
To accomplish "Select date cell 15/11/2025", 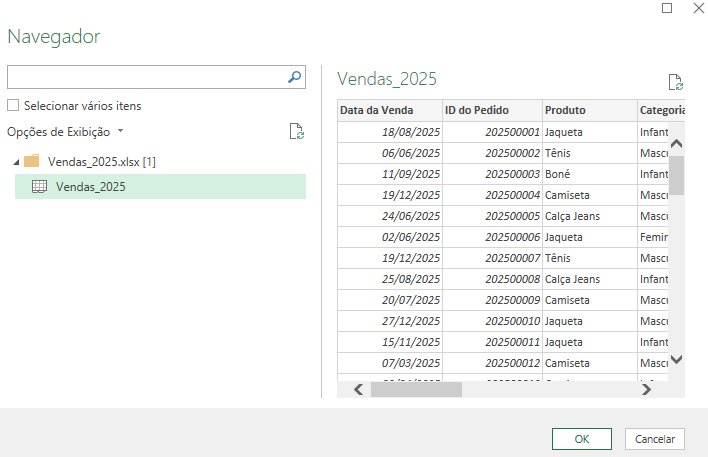I will pos(390,342).
